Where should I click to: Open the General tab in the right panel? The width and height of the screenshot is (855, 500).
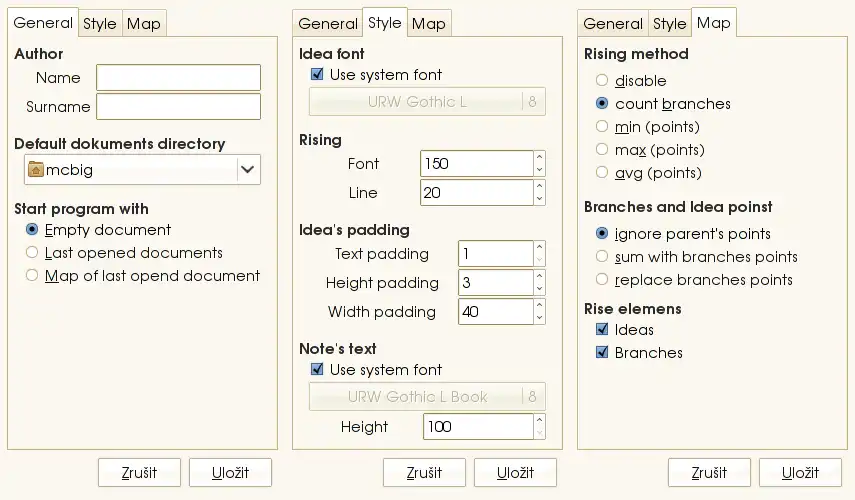coord(613,24)
